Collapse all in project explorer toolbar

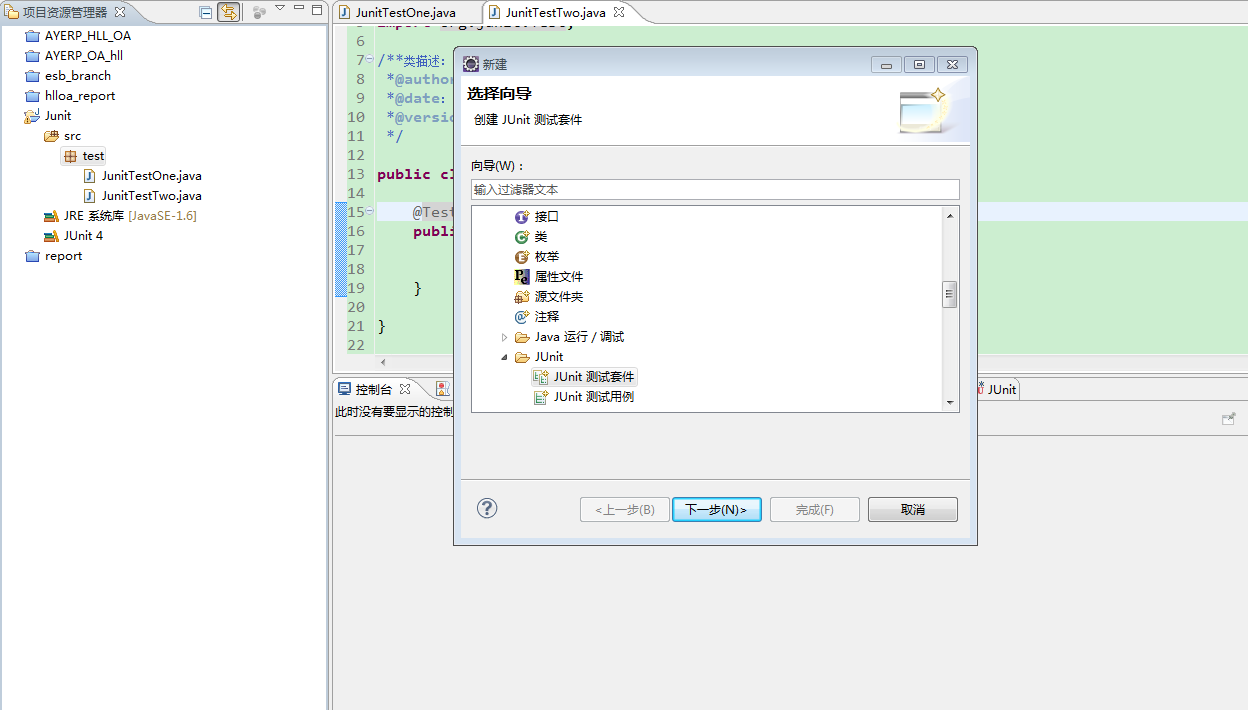206,12
